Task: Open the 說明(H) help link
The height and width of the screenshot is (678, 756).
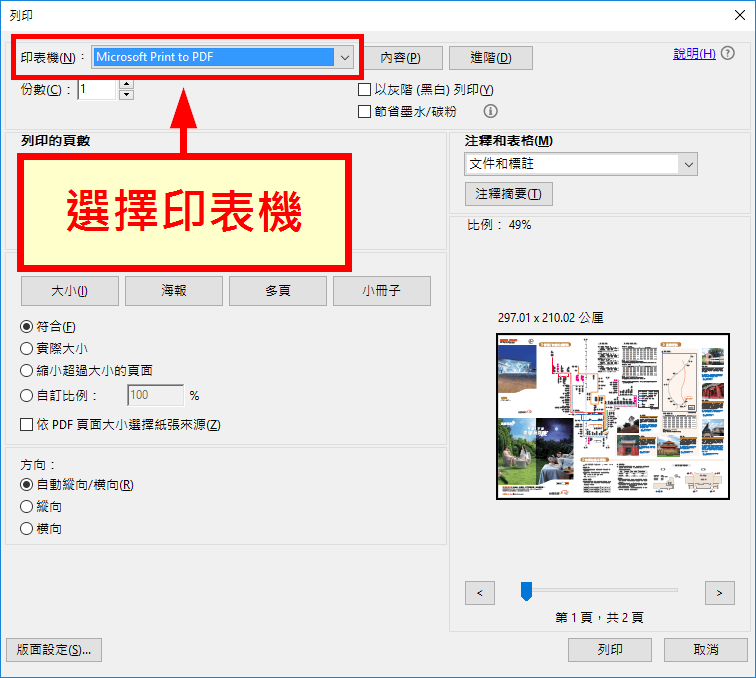Action: (x=694, y=54)
